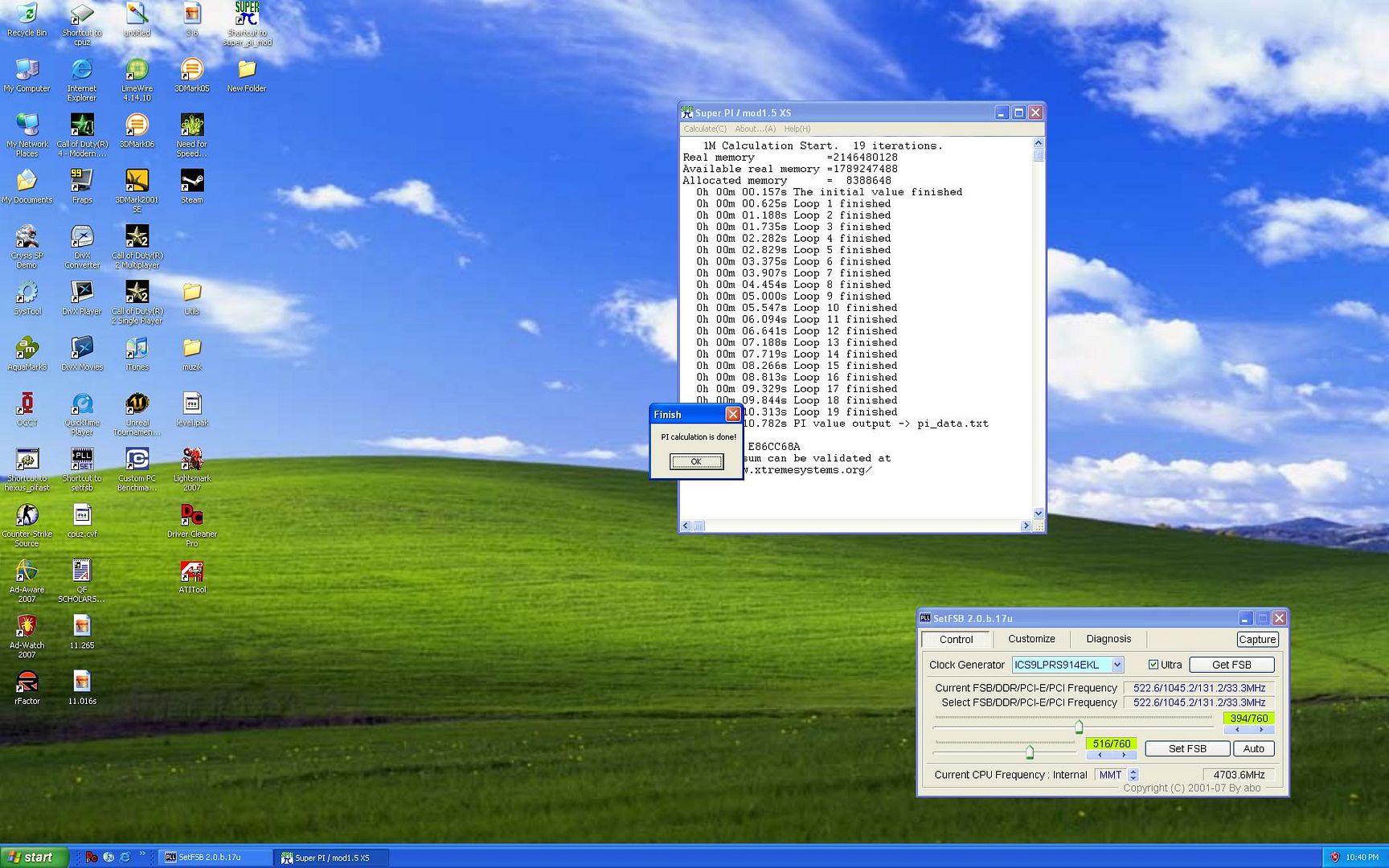Image resolution: width=1389 pixels, height=868 pixels.
Task: Select the Call of Duty 4 Modern Warfare icon
Action: point(82,135)
